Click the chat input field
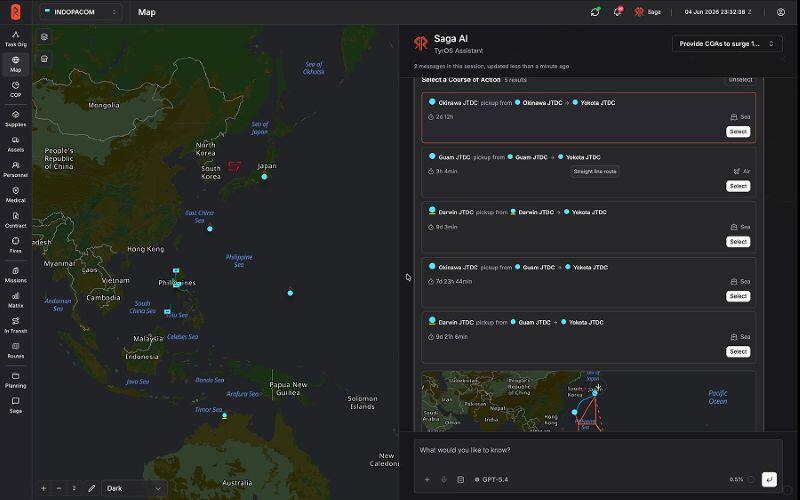Screen dimensions: 800x500 (598, 450)
